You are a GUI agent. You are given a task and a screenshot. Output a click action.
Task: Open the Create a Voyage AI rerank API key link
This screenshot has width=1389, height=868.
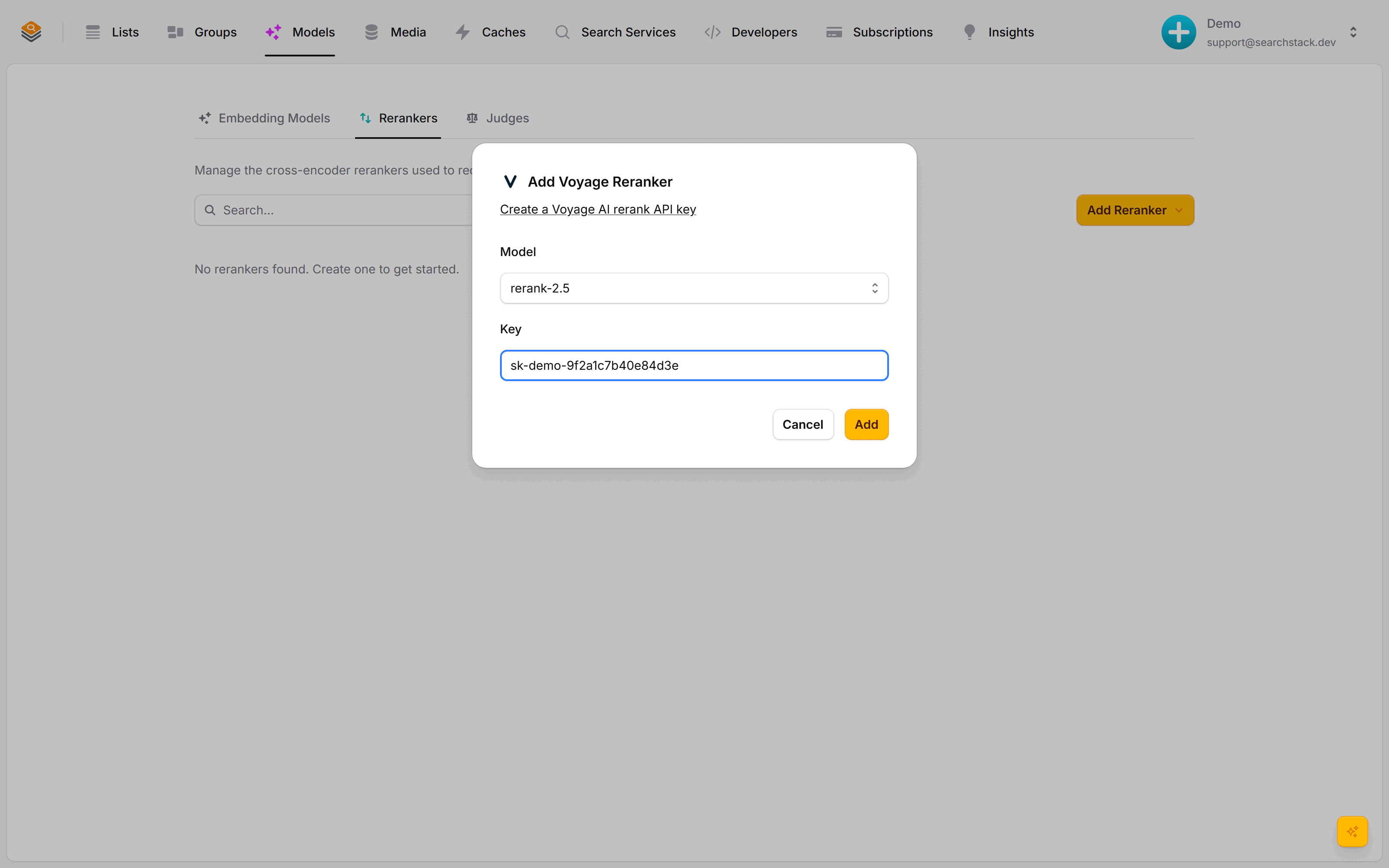coord(598,210)
